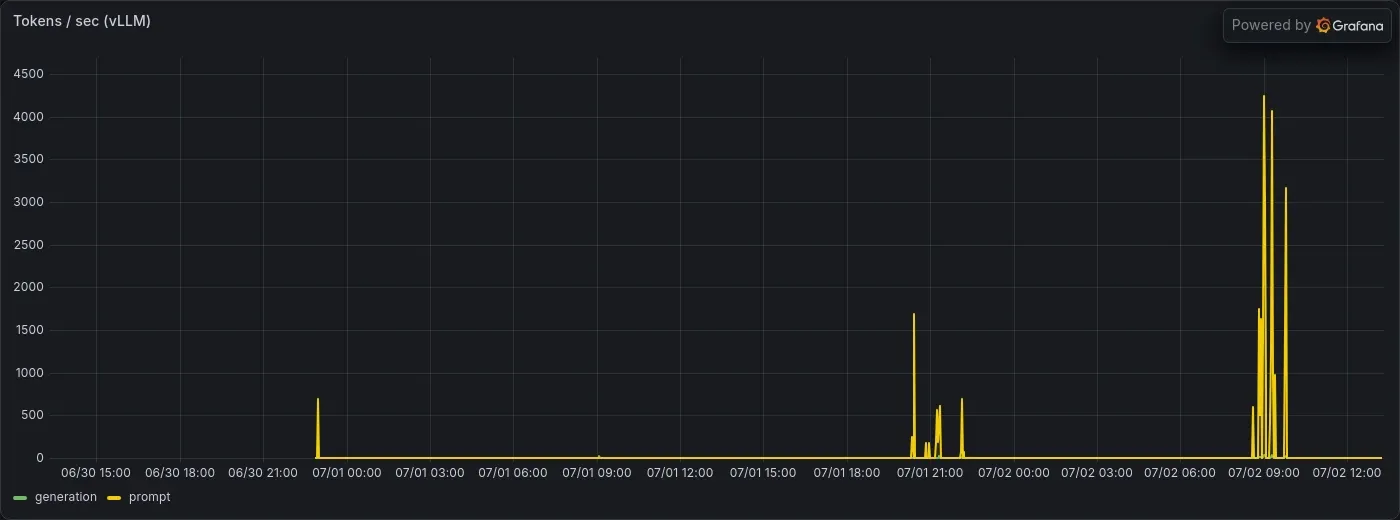Click the 06/30 15:00 time axis label
Viewport: 1400px width, 520px height.
click(96, 472)
